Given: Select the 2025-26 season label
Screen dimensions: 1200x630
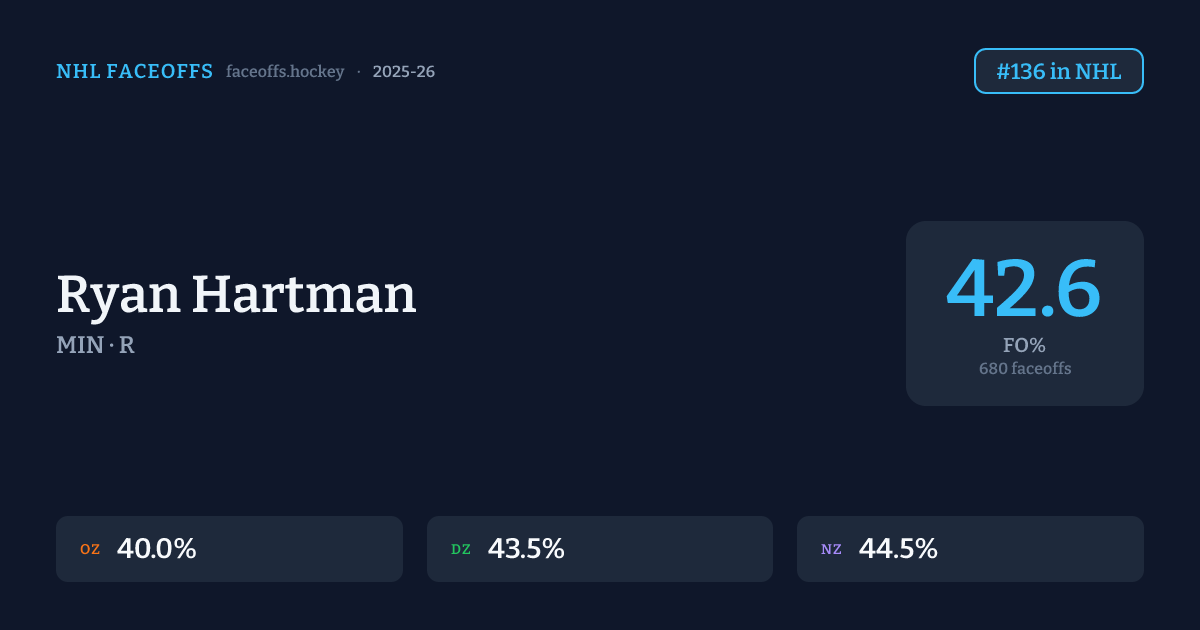Looking at the screenshot, I should (x=403, y=72).
